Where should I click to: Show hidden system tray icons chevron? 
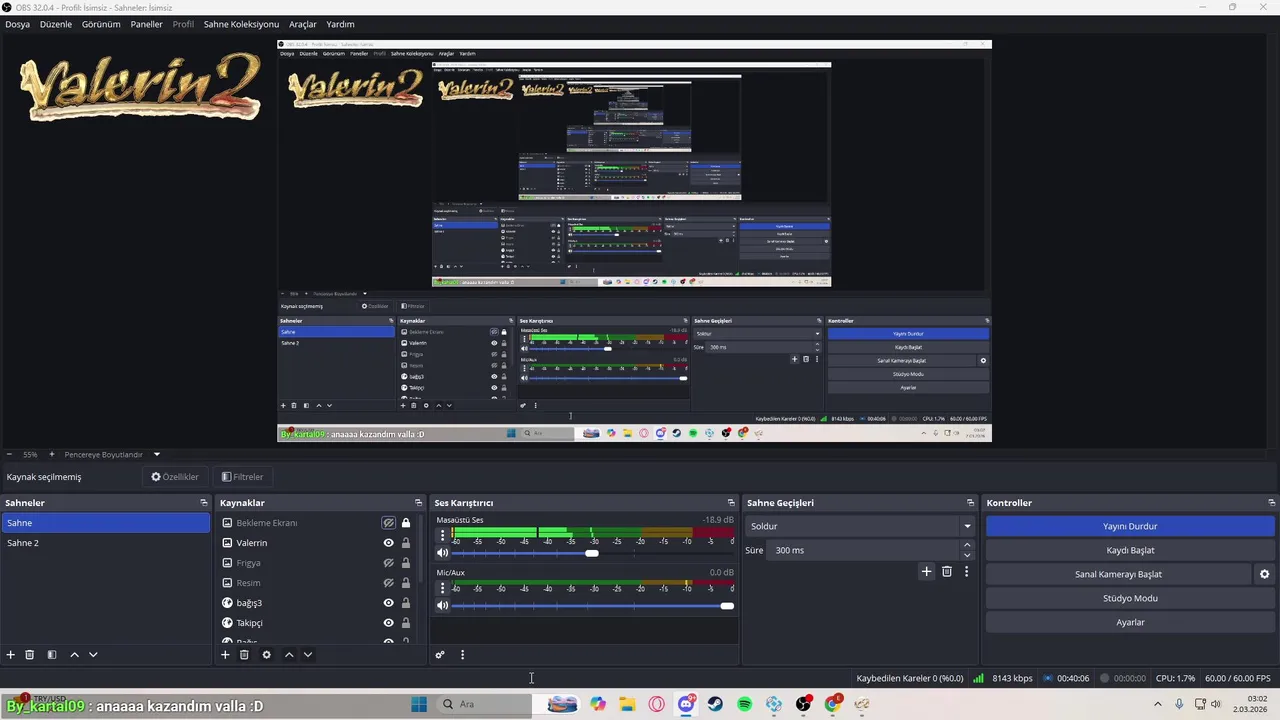click(x=1160, y=704)
